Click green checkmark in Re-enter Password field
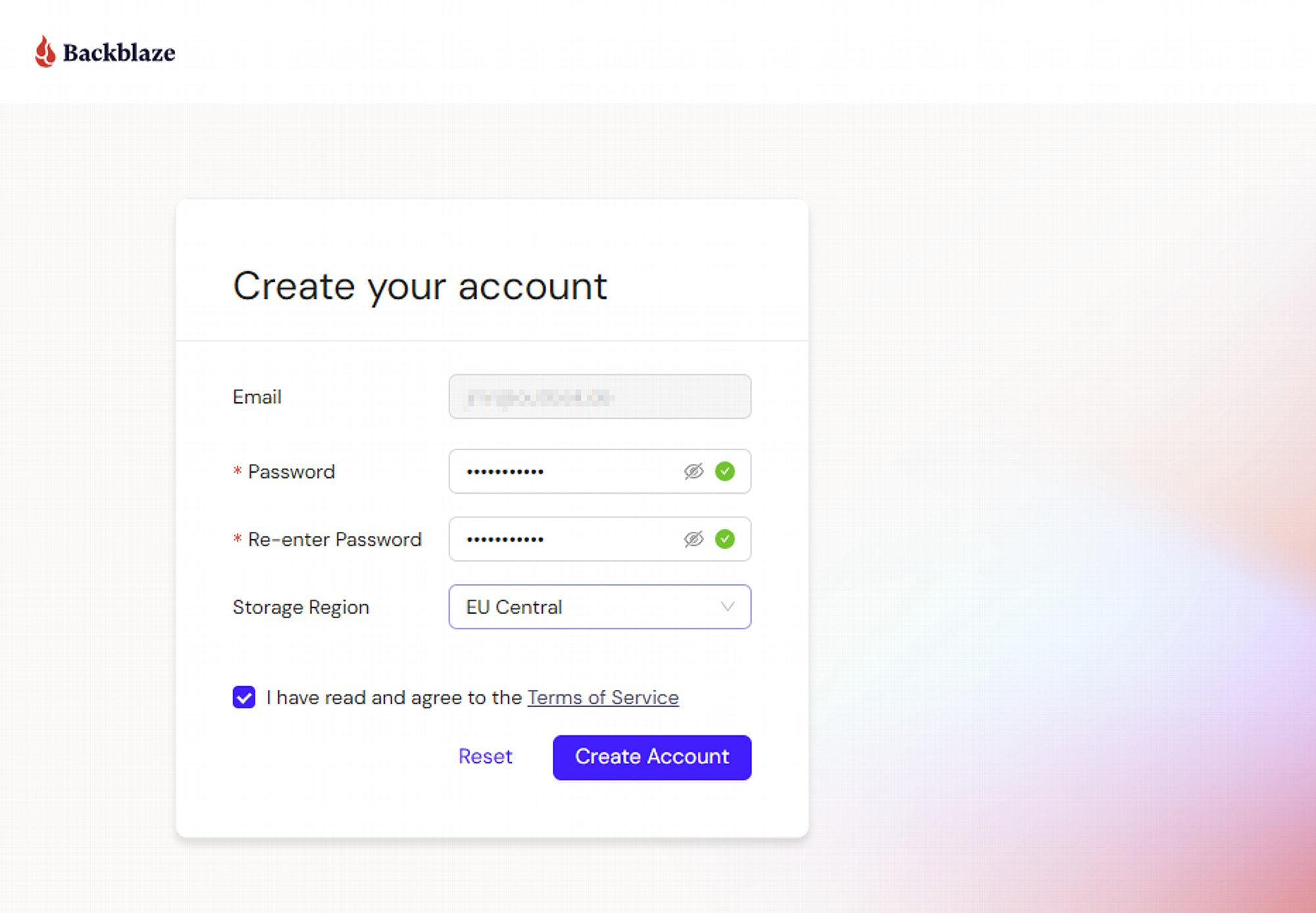The width and height of the screenshot is (1316, 913). tap(725, 539)
